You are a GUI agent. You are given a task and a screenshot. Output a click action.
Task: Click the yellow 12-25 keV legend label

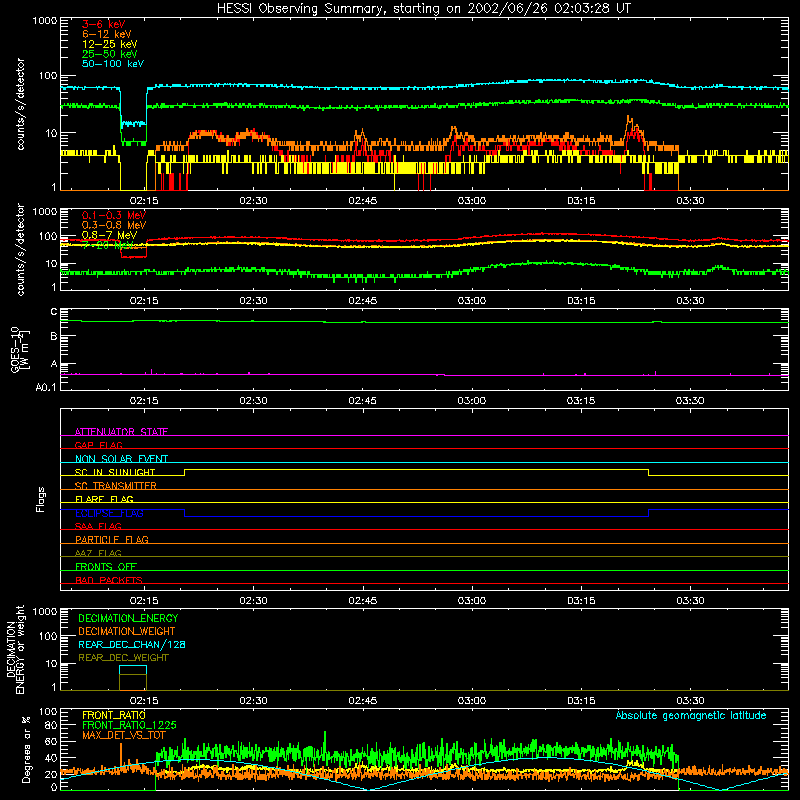coord(110,44)
